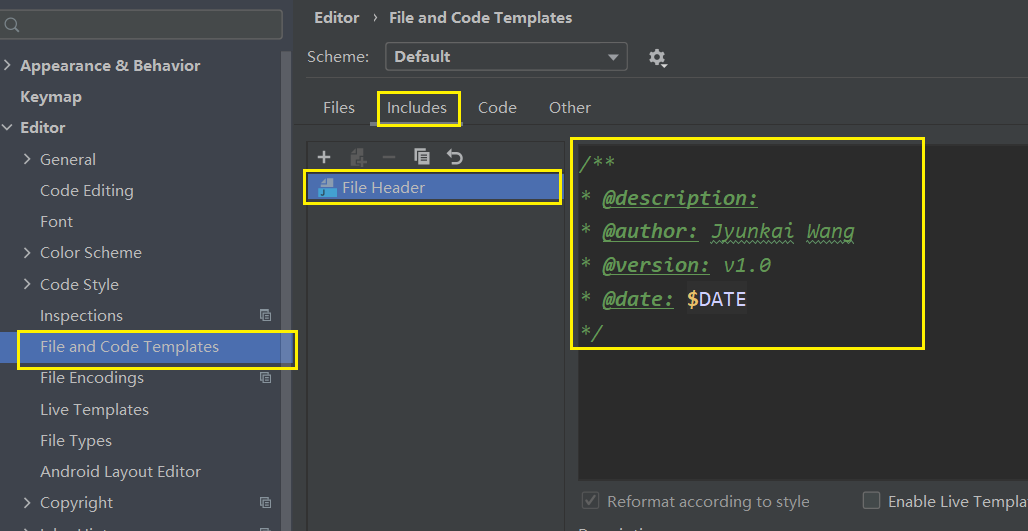Enable the Live Templates checkbox
Screen dimensions: 1028x531
coord(871,501)
